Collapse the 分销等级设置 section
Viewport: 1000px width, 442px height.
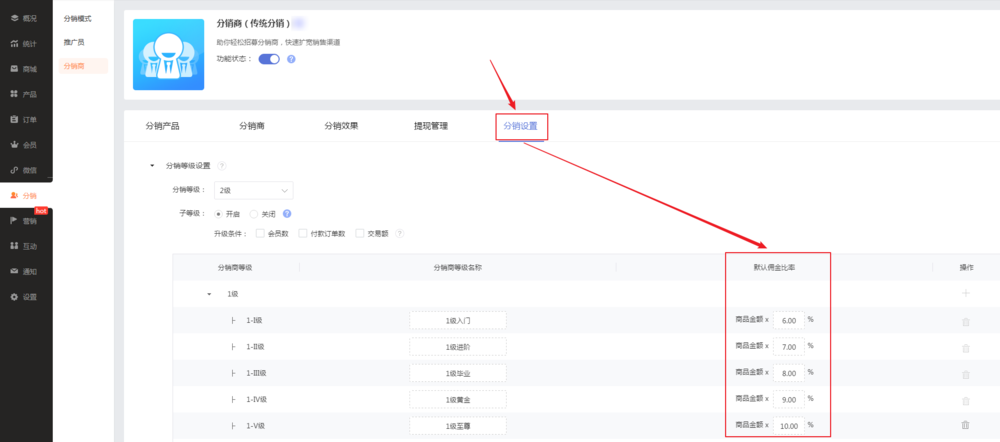[x=152, y=166]
